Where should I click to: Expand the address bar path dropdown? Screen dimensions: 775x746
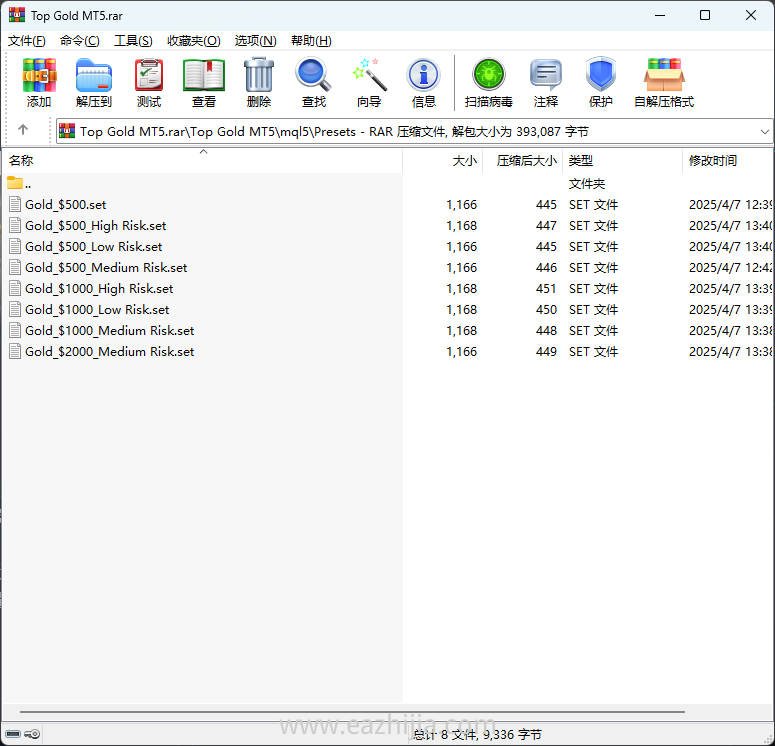coord(765,132)
